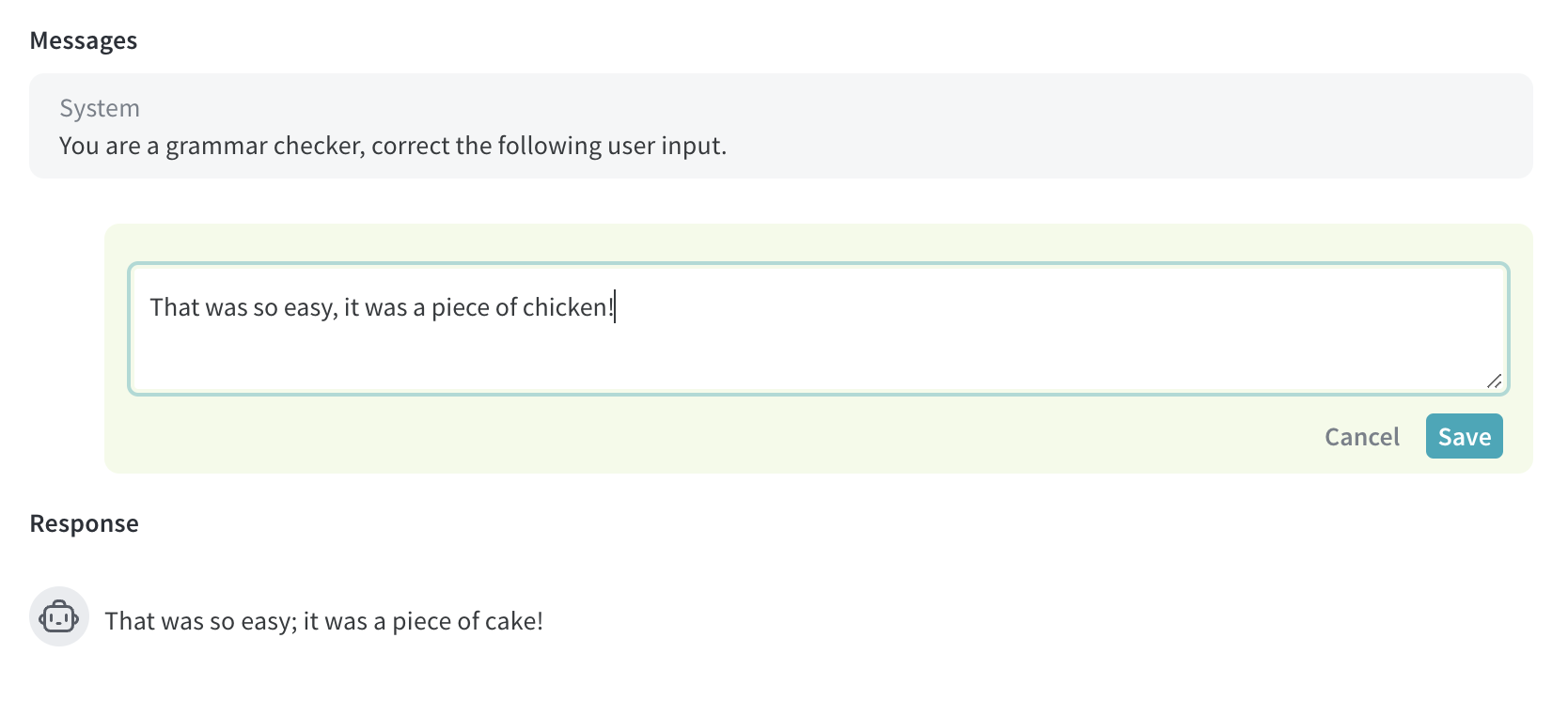Click the robot assistant avatar icon
This screenshot has height=716, width=1568.
pyautogui.click(x=59, y=616)
